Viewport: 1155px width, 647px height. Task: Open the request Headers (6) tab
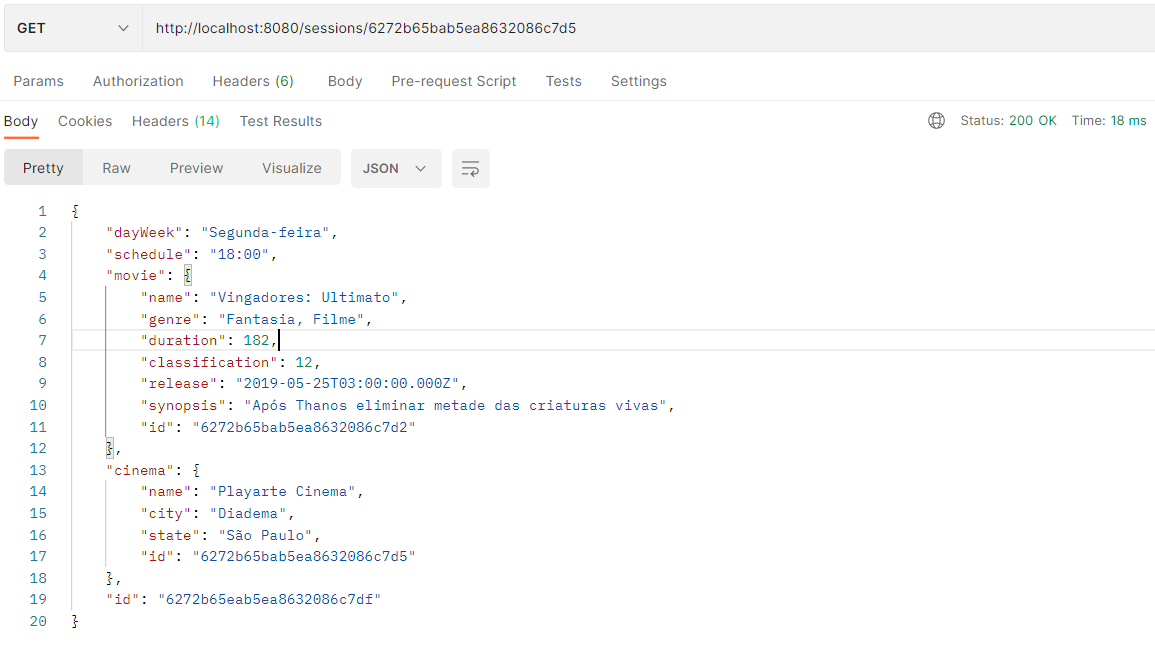click(253, 81)
